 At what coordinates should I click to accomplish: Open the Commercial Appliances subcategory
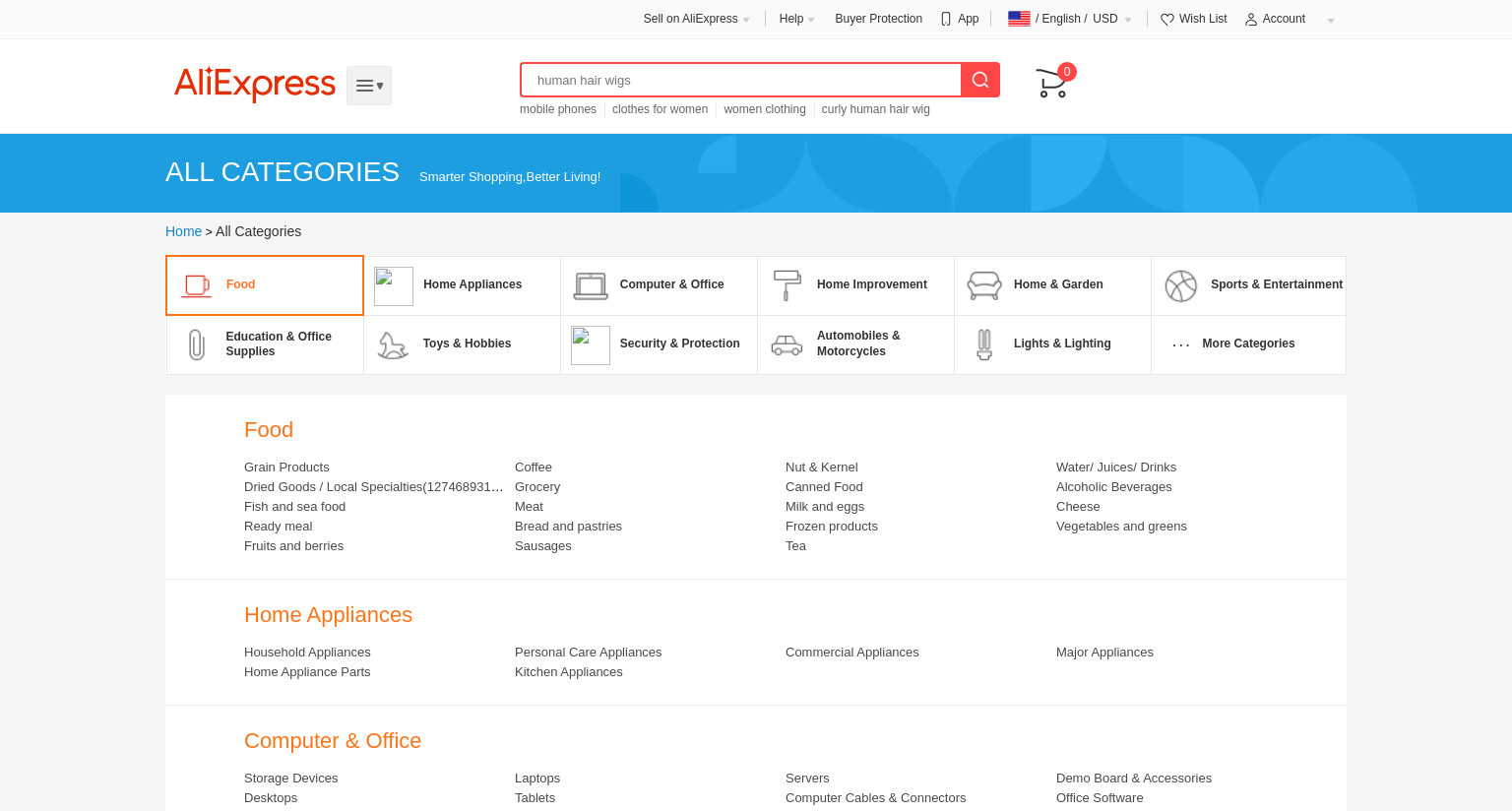[851, 653]
